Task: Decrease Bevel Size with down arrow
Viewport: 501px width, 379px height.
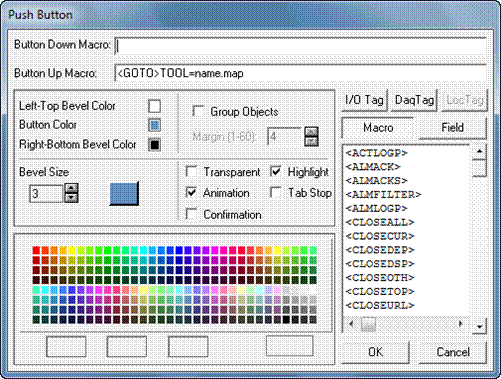Action: click(x=71, y=198)
